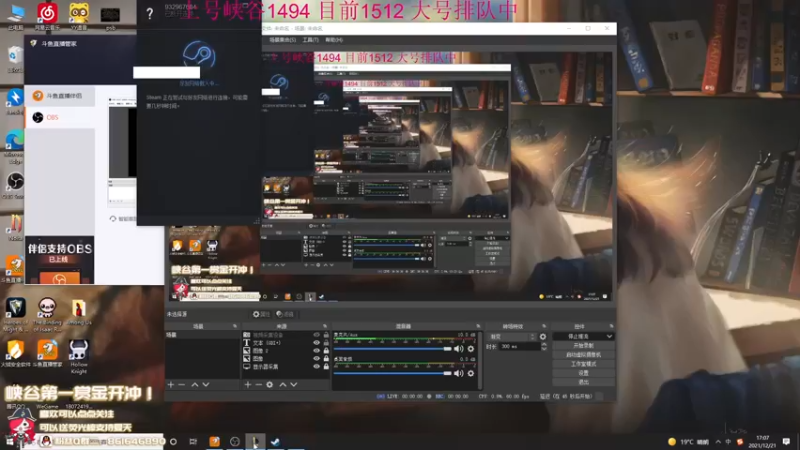This screenshot has width=800, height=450.
Task: Toggle visibility of 视频采集设备 source
Action: pyautogui.click(x=316, y=335)
